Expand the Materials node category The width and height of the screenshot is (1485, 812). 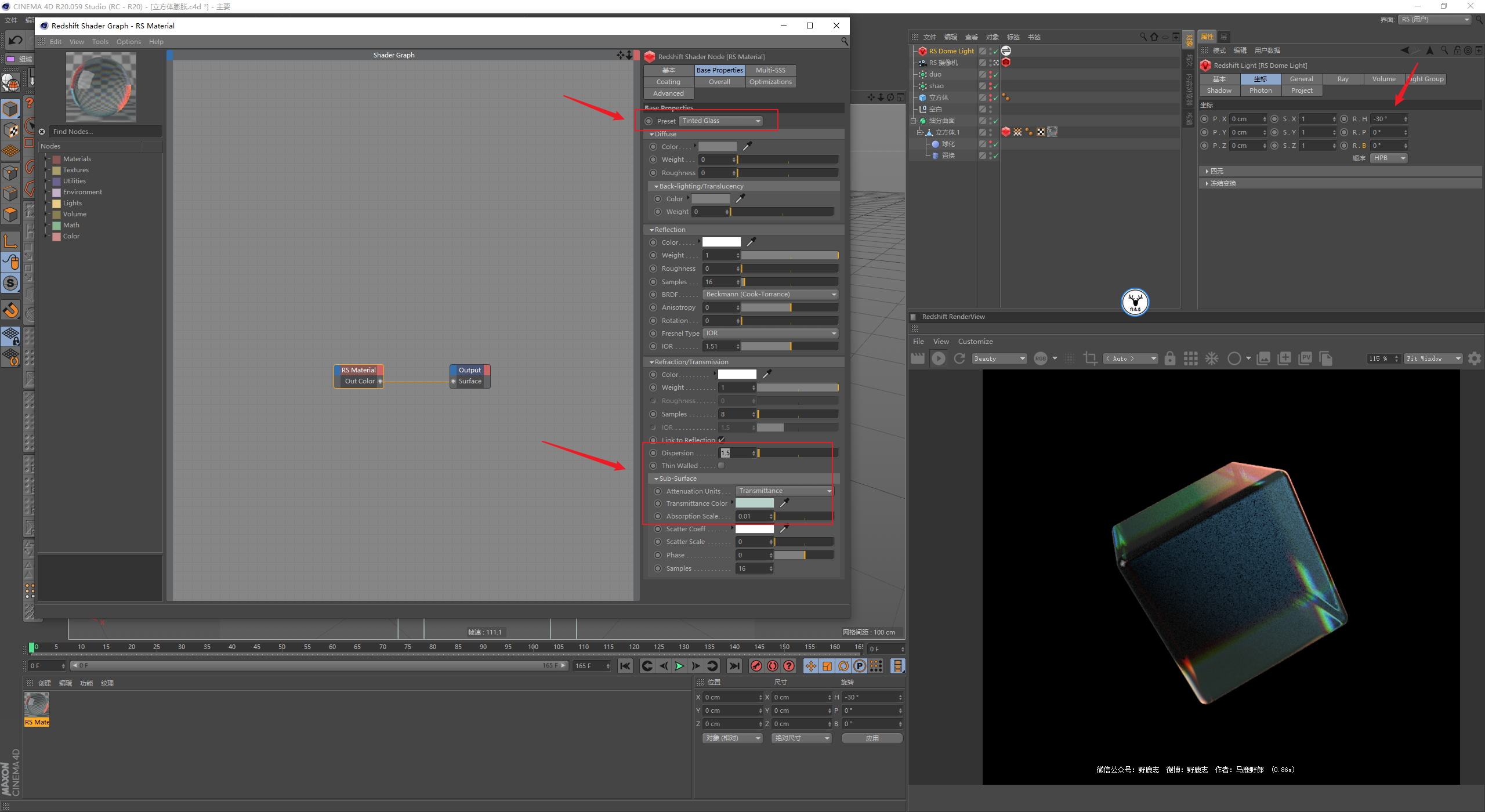coord(47,159)
